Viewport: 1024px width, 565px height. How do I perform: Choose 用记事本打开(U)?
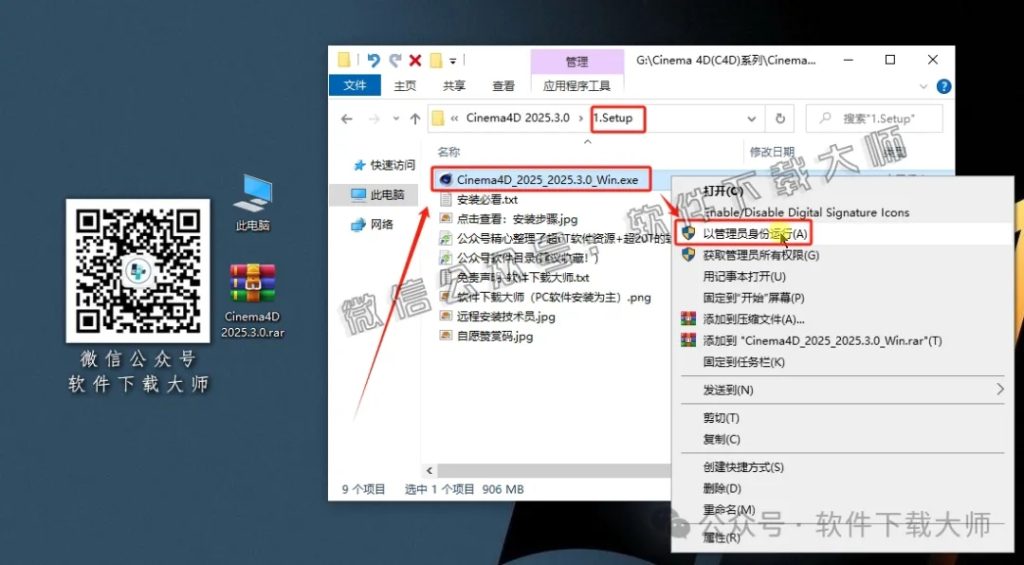pyautogui.click(x=842, y=276)
